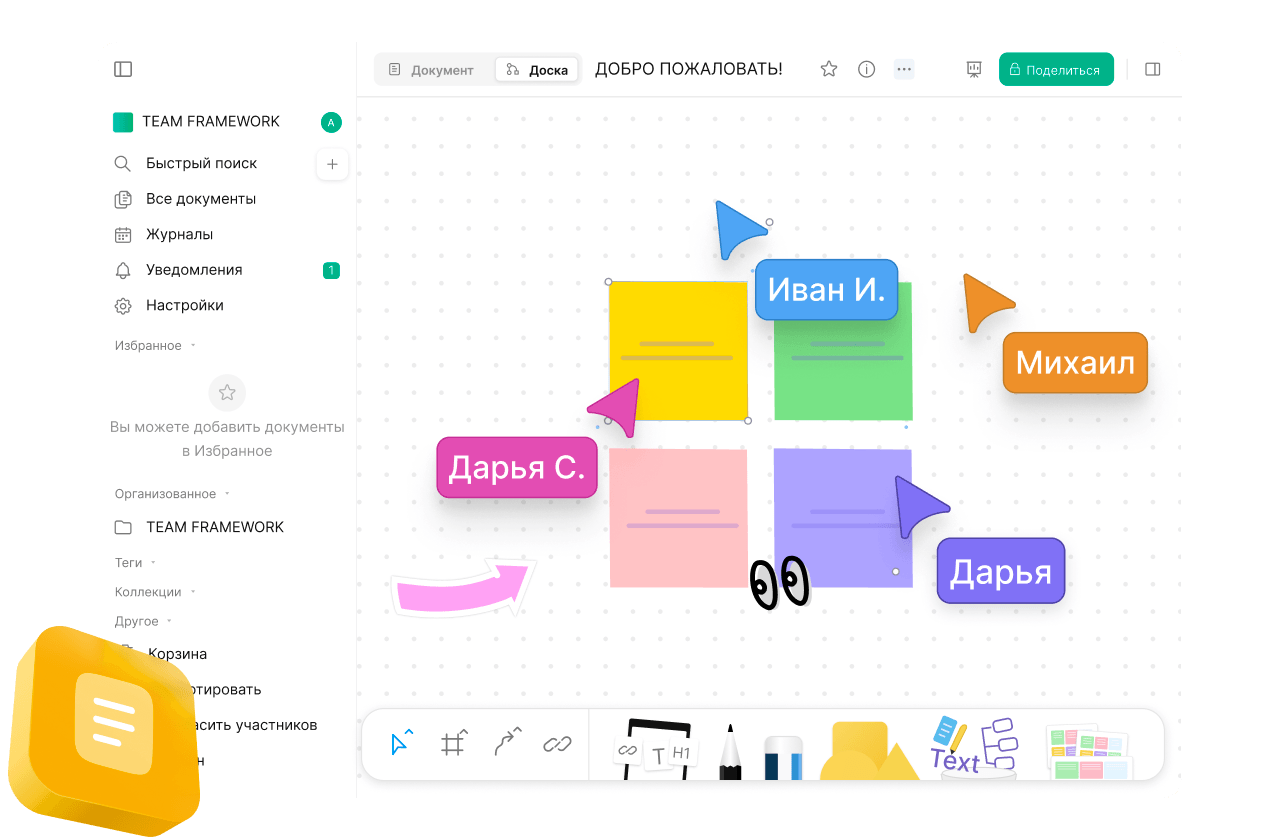Select the eraser tool
The width and height of the screenshot is (1280, 840).
[x=783, y=758]
